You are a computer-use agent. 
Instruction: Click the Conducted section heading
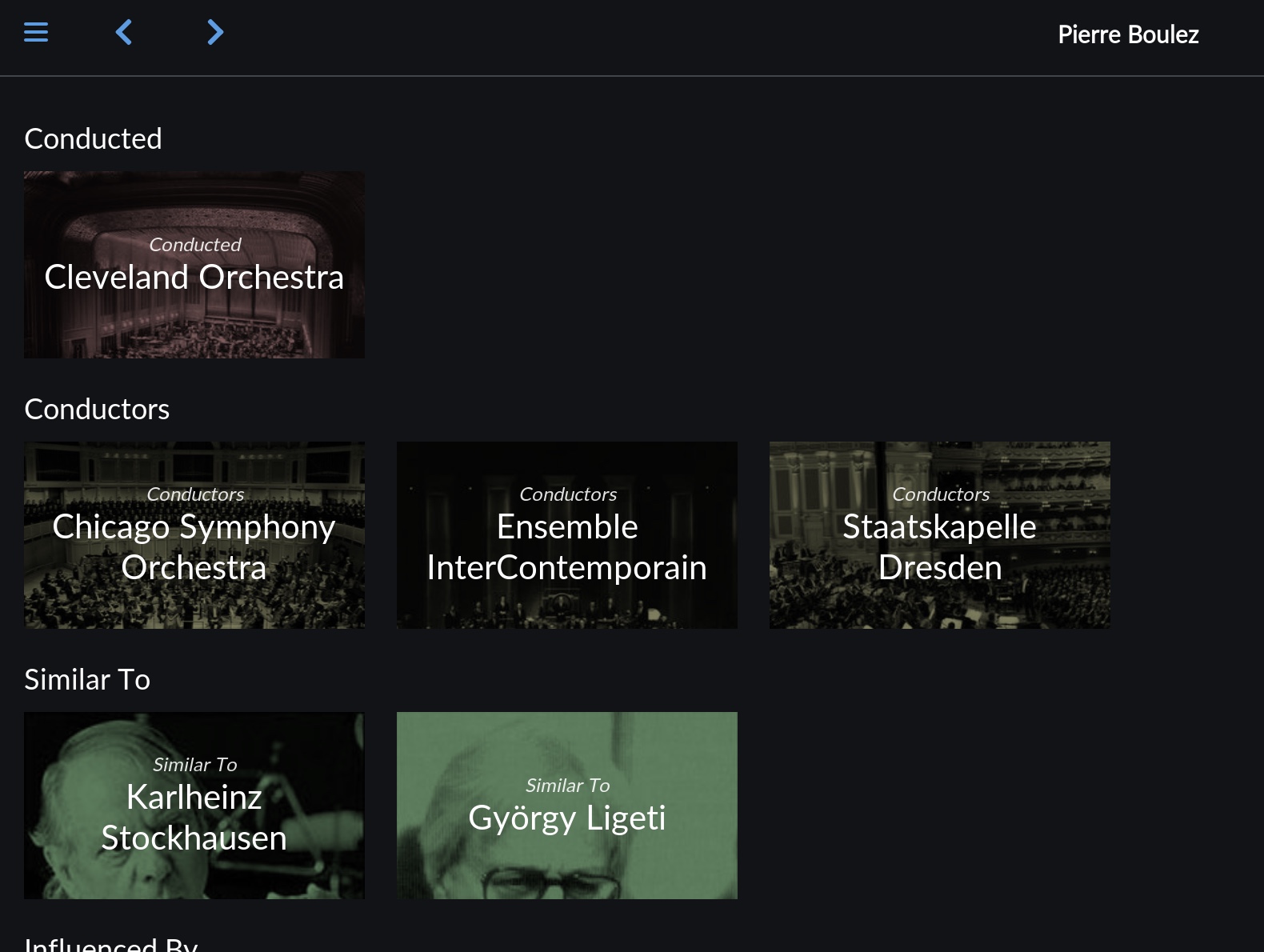(x=94, y=138)
